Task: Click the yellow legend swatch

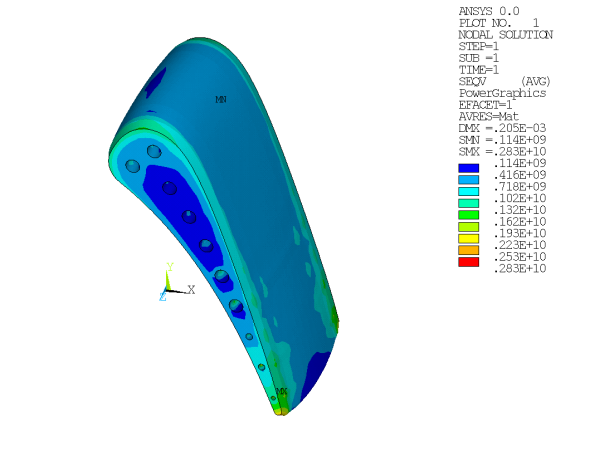Action: tap(468, 238)
